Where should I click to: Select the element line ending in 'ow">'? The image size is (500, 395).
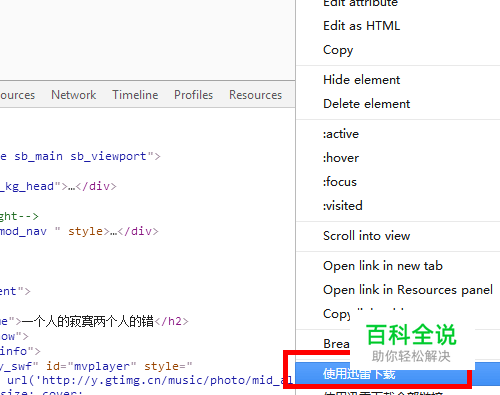[14, 336]
